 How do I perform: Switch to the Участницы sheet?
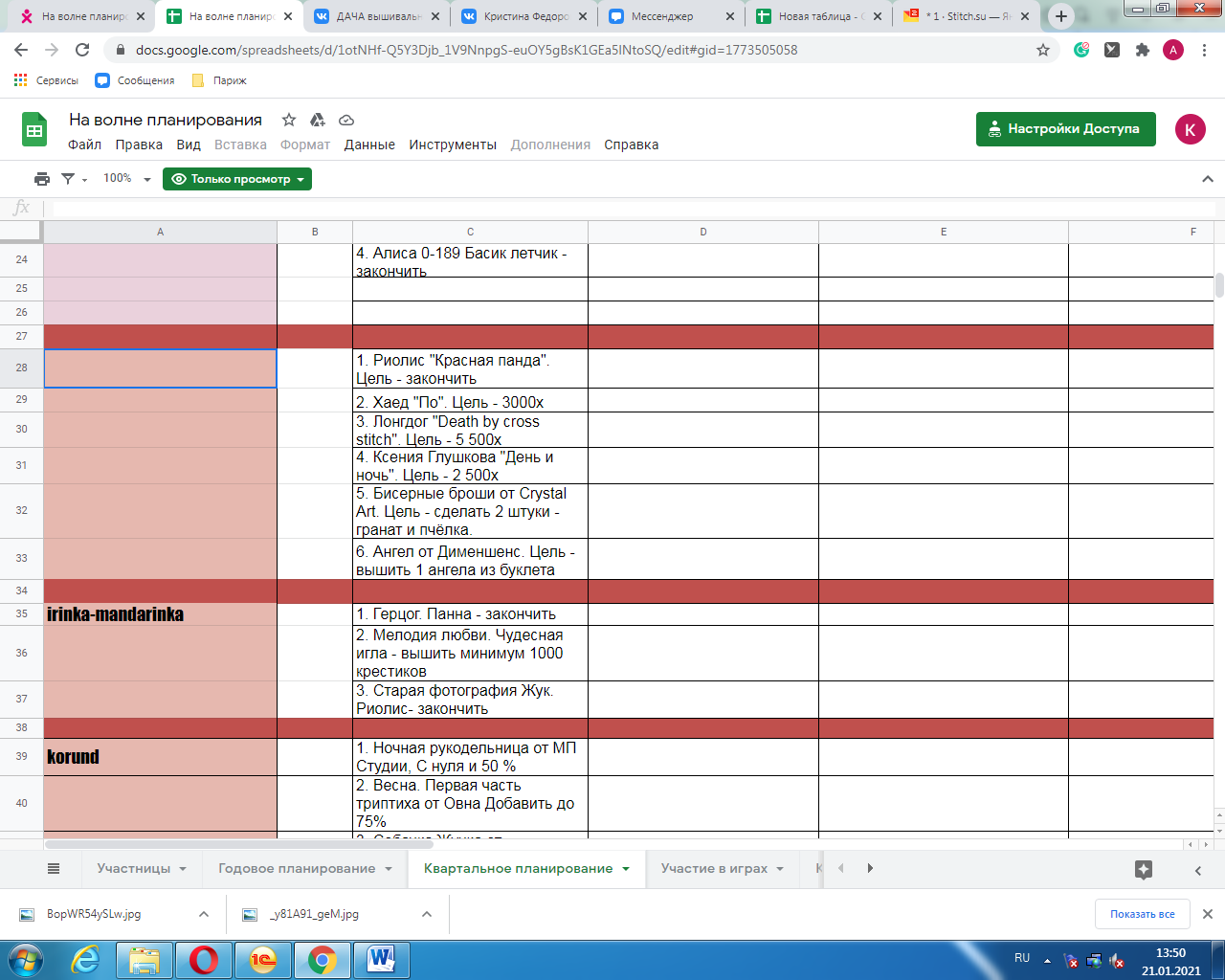pos(133,869)
